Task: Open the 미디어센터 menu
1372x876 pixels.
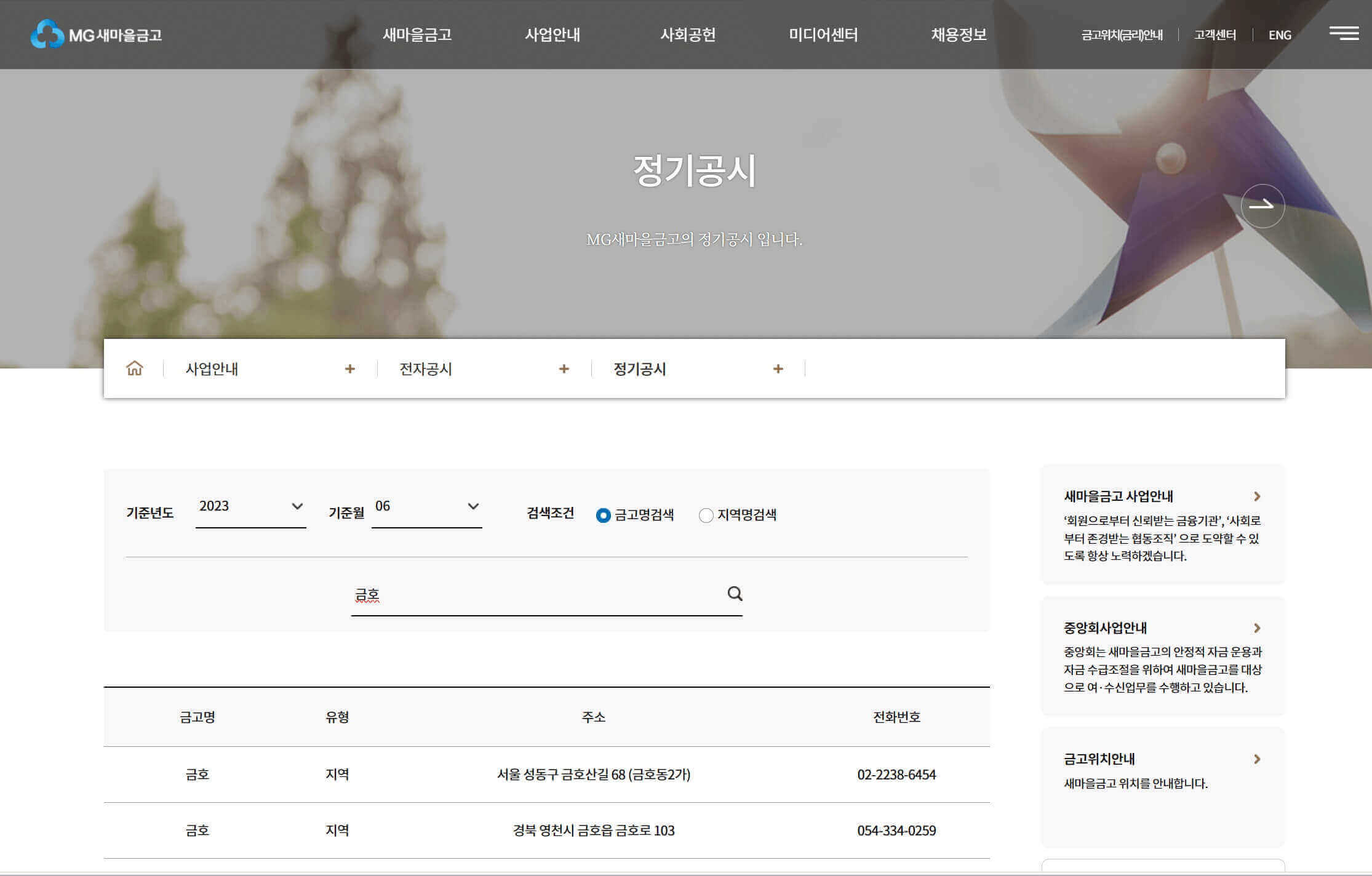Action: [824, 35]
